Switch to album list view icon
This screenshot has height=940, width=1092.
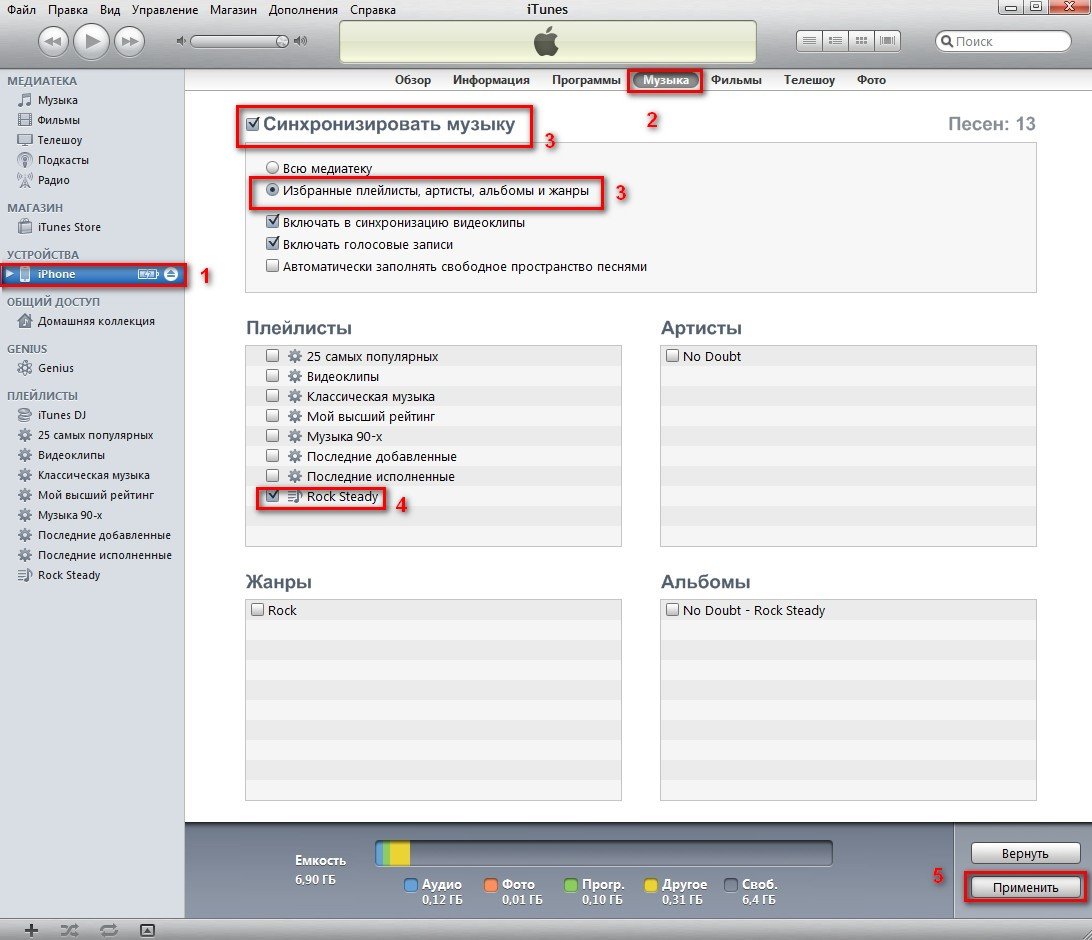point(835,41)
